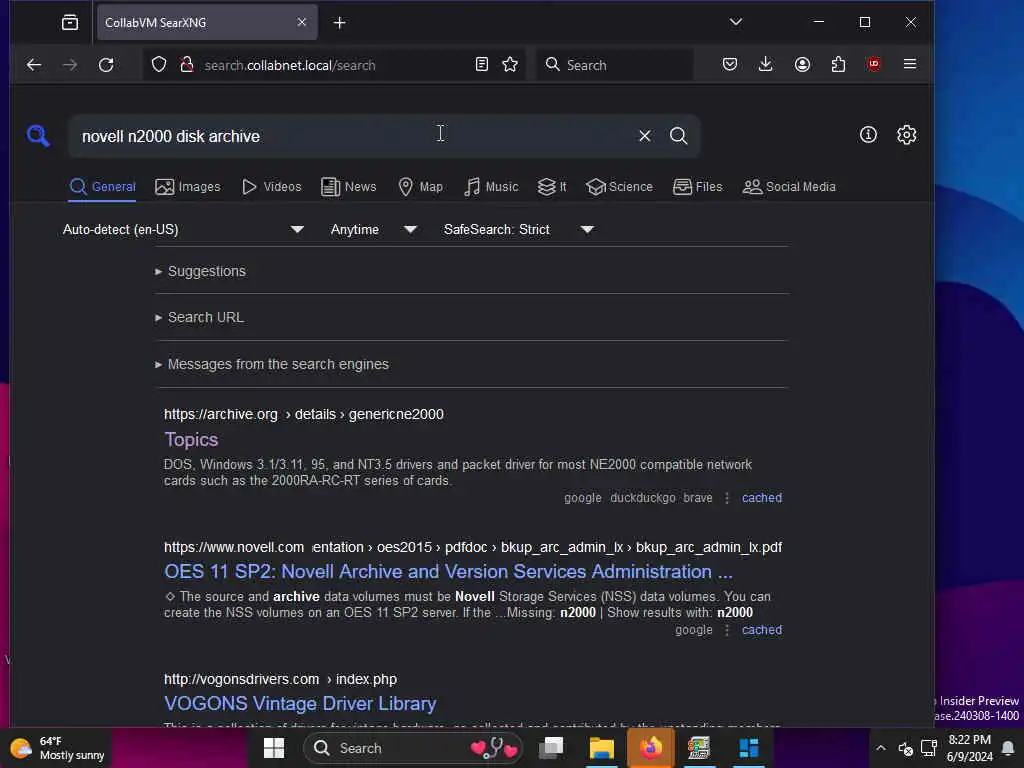
Task: Select the General category tab
Action: [x=103, y=187]
